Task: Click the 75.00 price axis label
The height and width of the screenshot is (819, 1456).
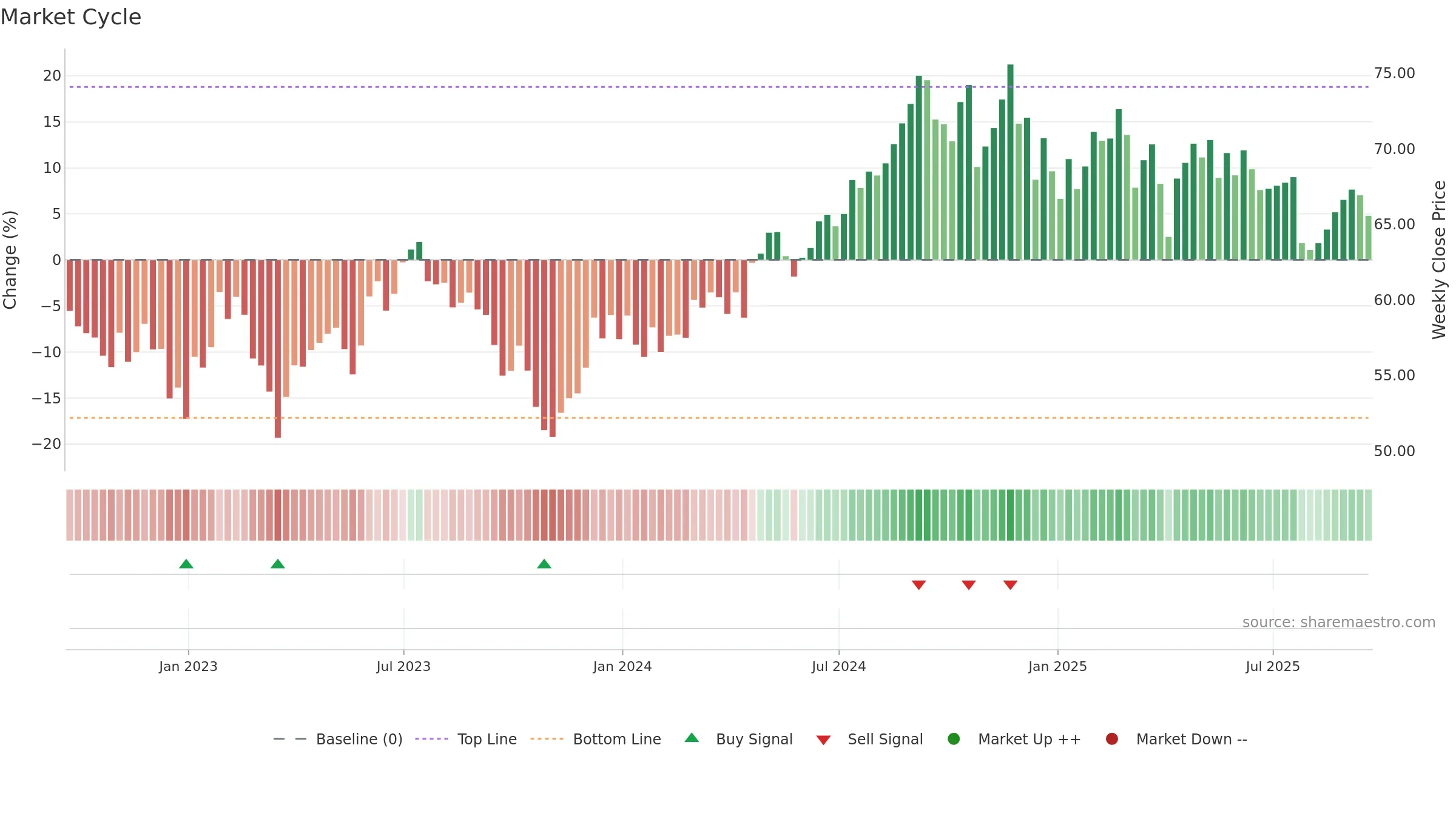Action: point(1394,73)
